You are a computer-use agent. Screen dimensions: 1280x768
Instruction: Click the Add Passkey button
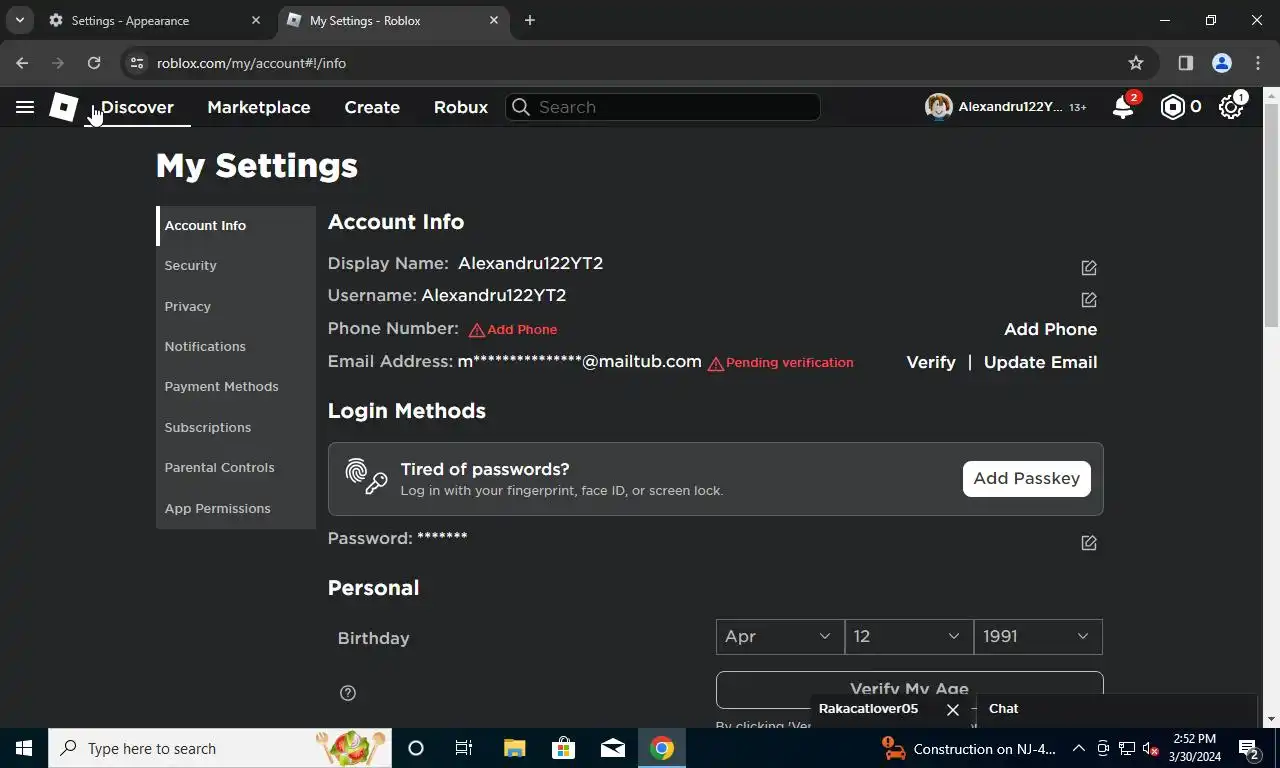(x=1027, y=479)
